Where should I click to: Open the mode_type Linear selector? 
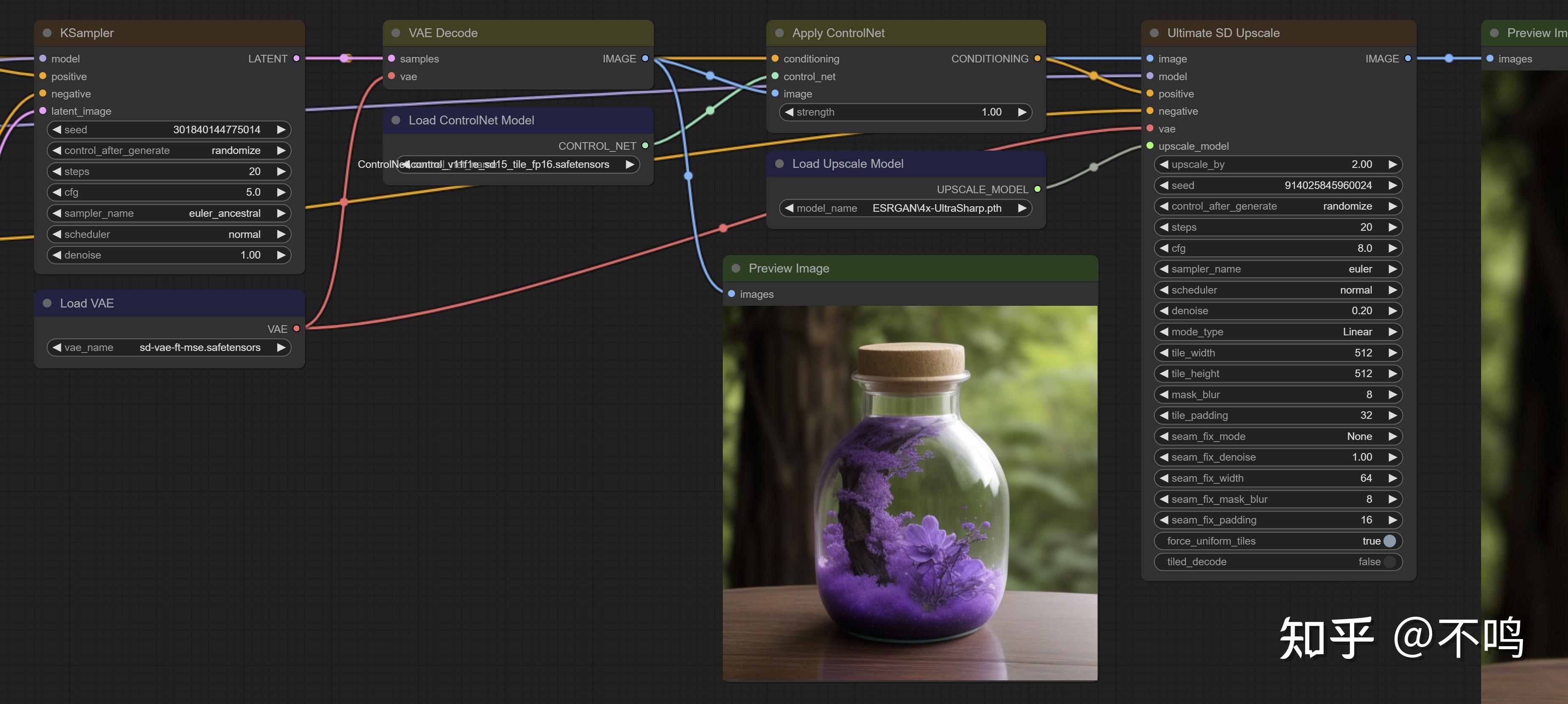(x=1277, y=332)
